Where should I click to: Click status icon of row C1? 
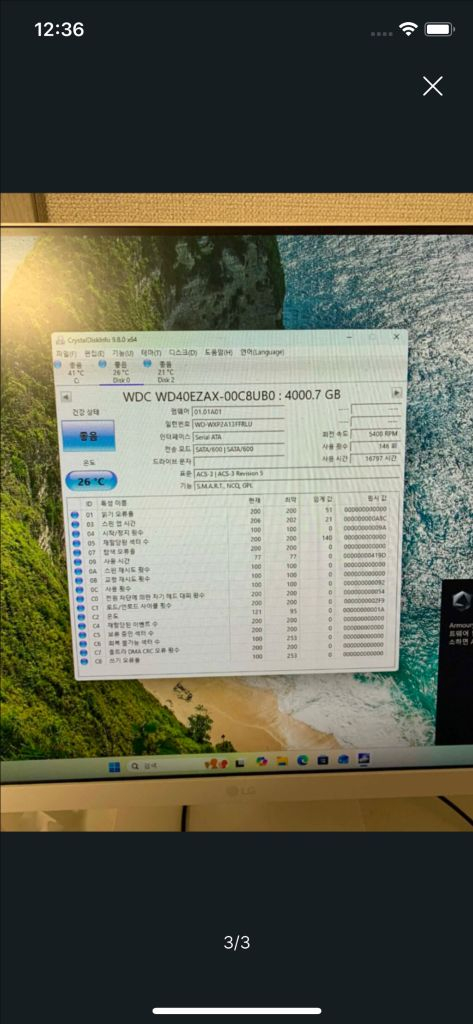pyautogui.click(x=80, y=607)
